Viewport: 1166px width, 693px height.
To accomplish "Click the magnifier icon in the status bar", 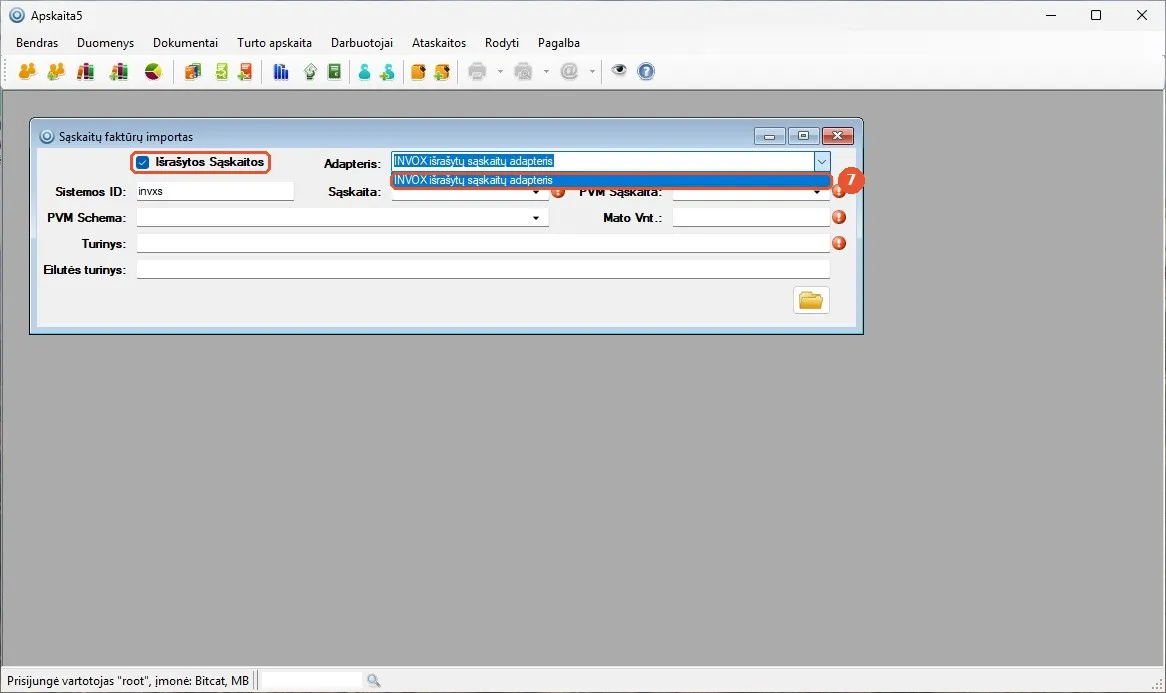I will (373, 680).
